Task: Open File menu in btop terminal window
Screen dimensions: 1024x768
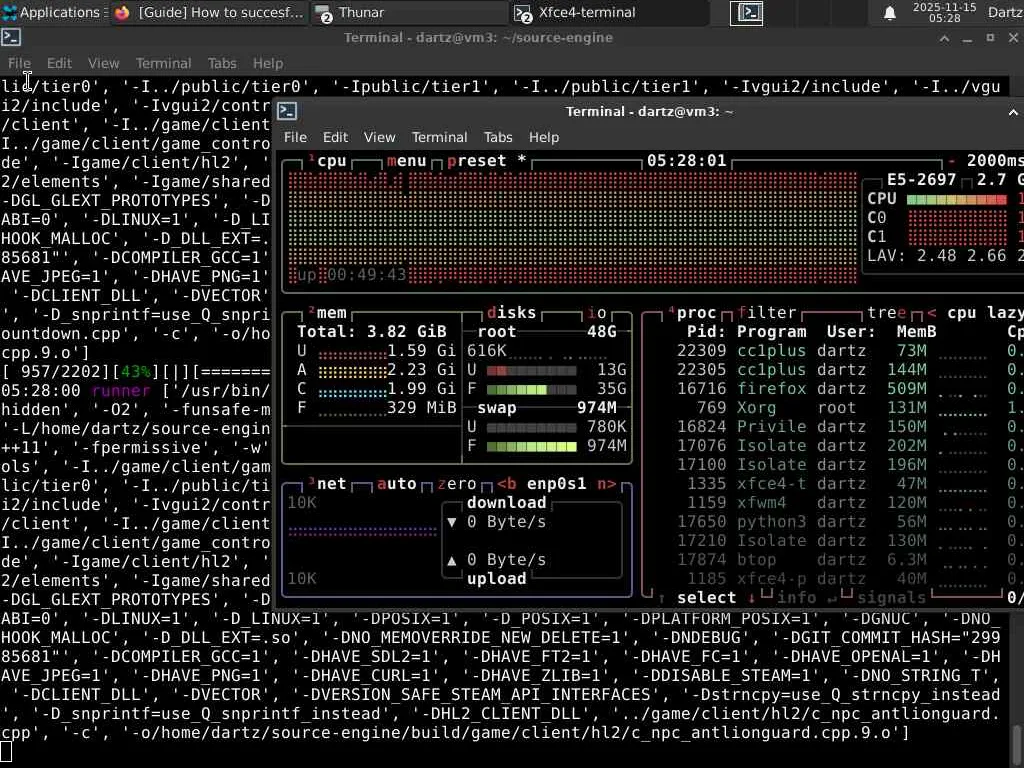Action: click(295, 137)
